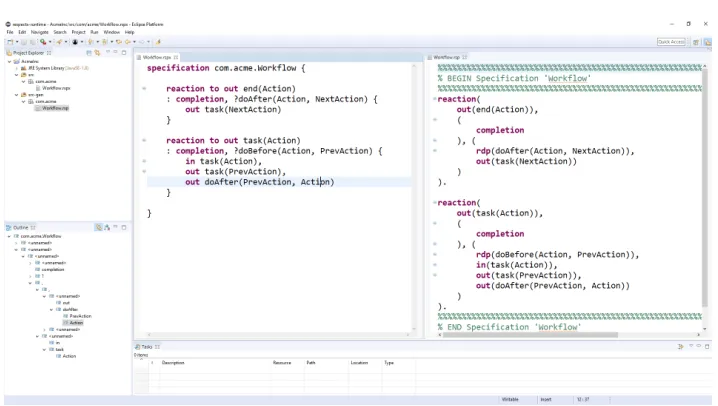Click the Run toolbar icon
Screen dimensions: 718x406
click(43, 42)
